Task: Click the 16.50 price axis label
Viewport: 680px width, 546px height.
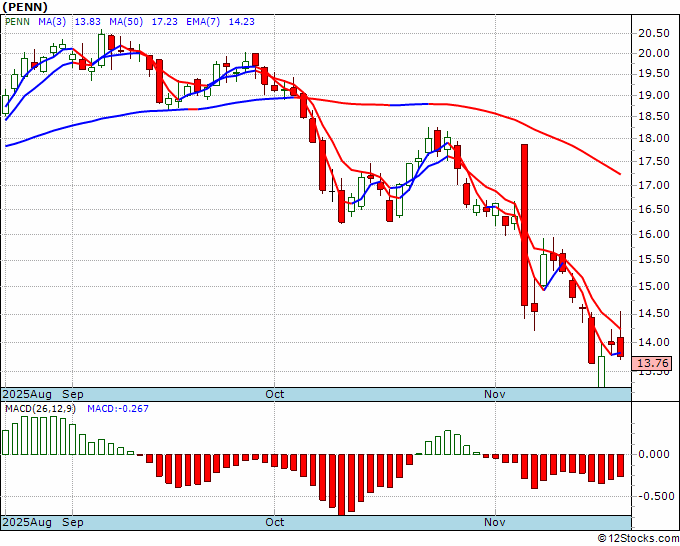Action: [x=654, y=209]
